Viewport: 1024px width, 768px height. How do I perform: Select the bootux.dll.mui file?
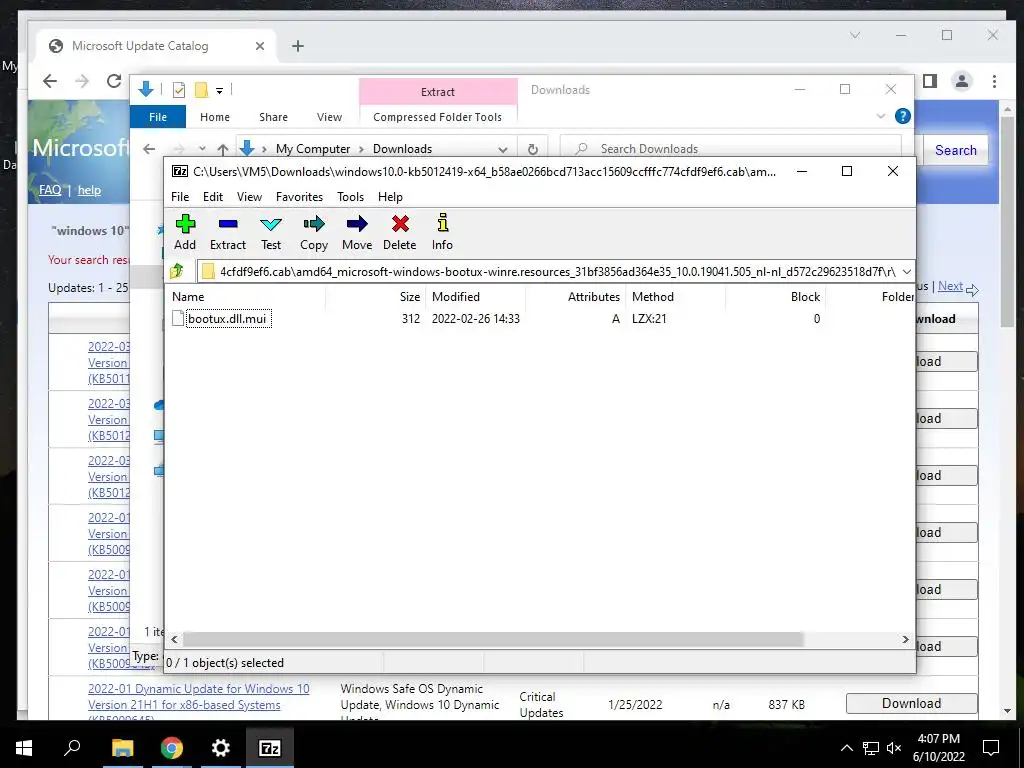coord(227,319)
